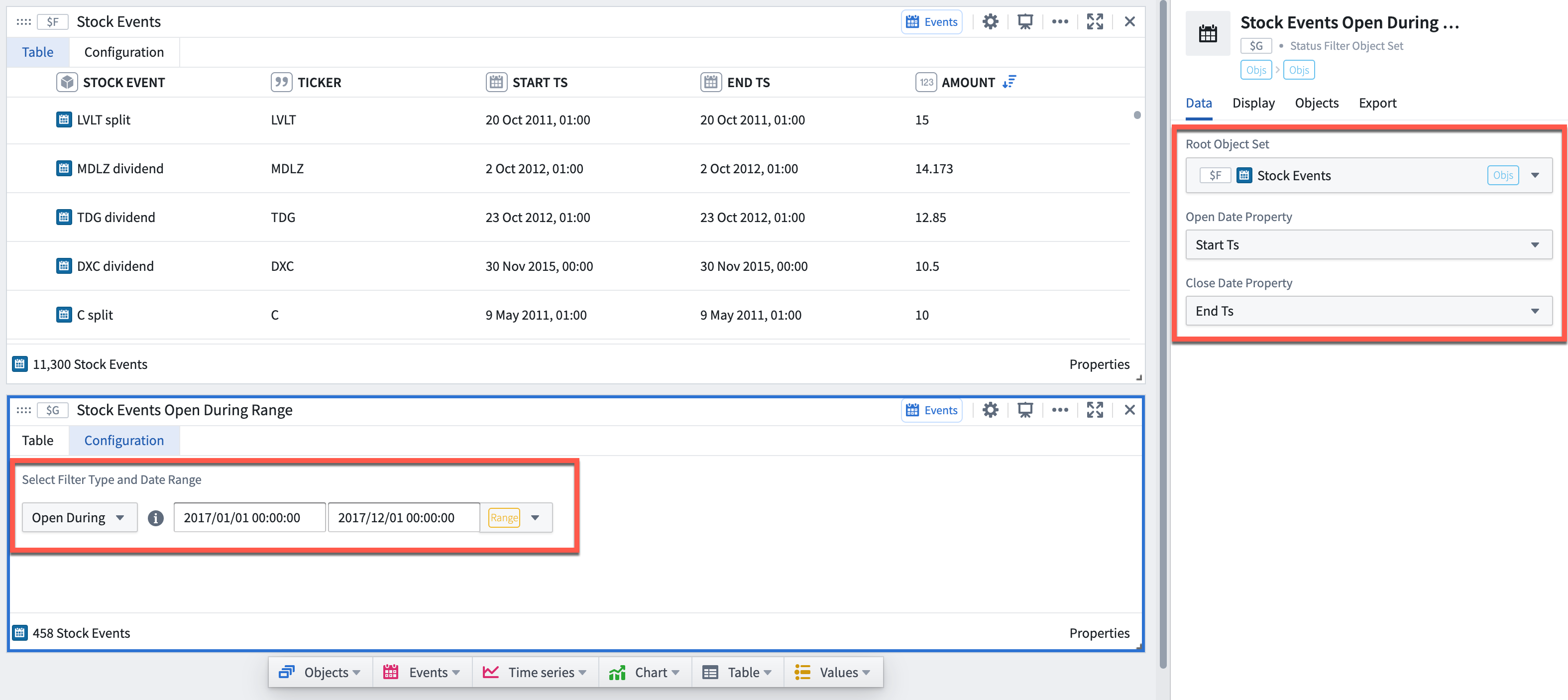Open the Events menu in bottom toolbar

pyautogui.click(x=422, y=673)
